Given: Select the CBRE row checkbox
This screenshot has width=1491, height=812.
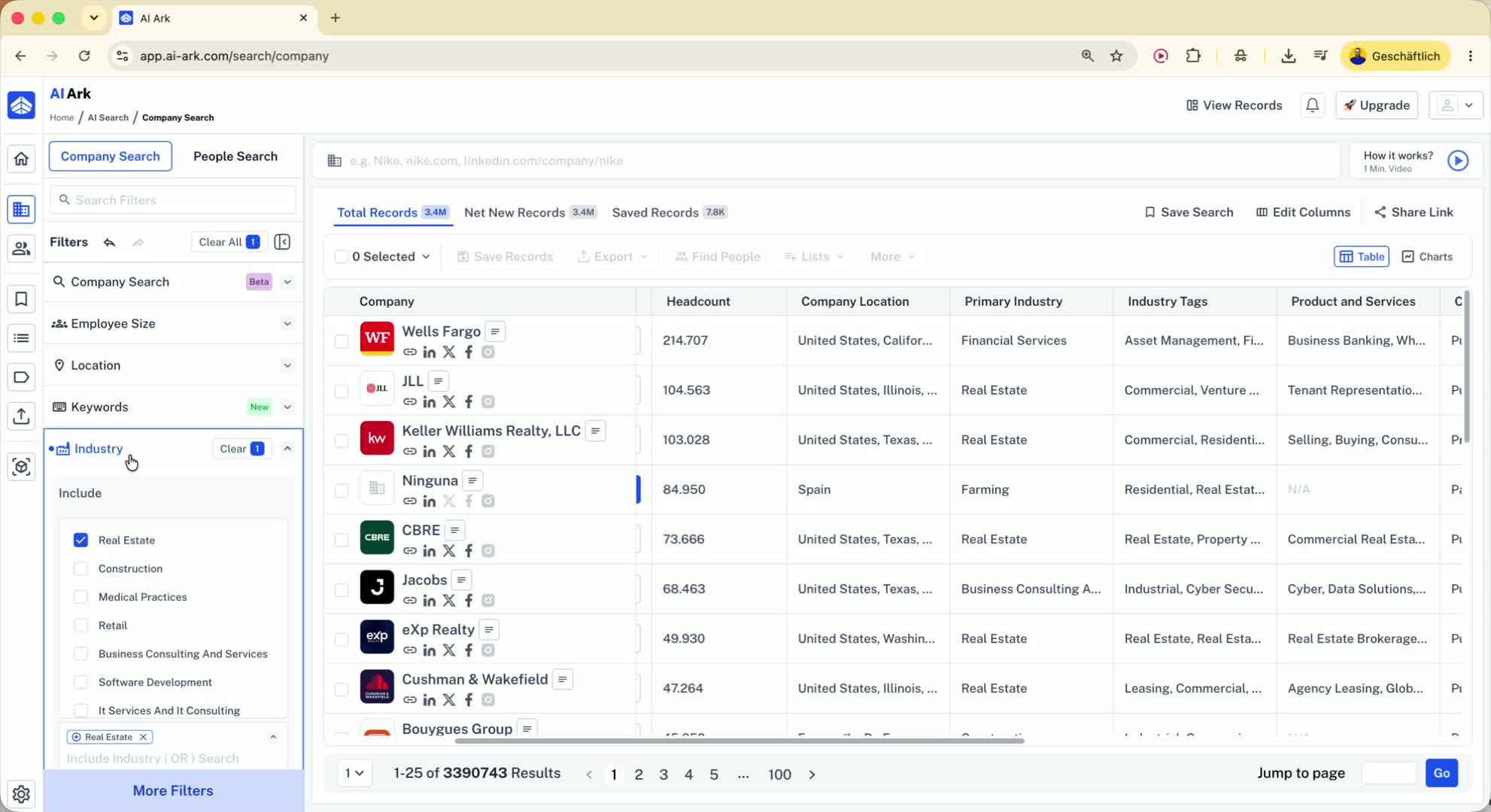Looking at the screenshot, I should [x=342, y=540].
